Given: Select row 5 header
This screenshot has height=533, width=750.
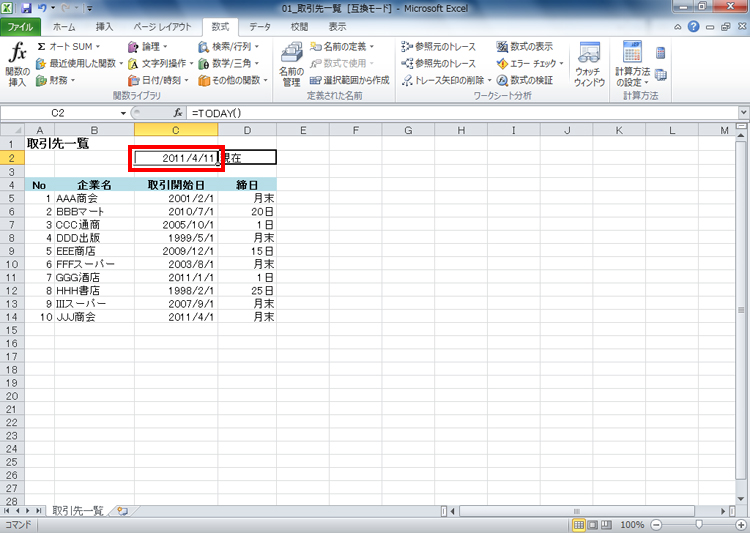Looking at the screenshot, I should [x=12, y=198].
